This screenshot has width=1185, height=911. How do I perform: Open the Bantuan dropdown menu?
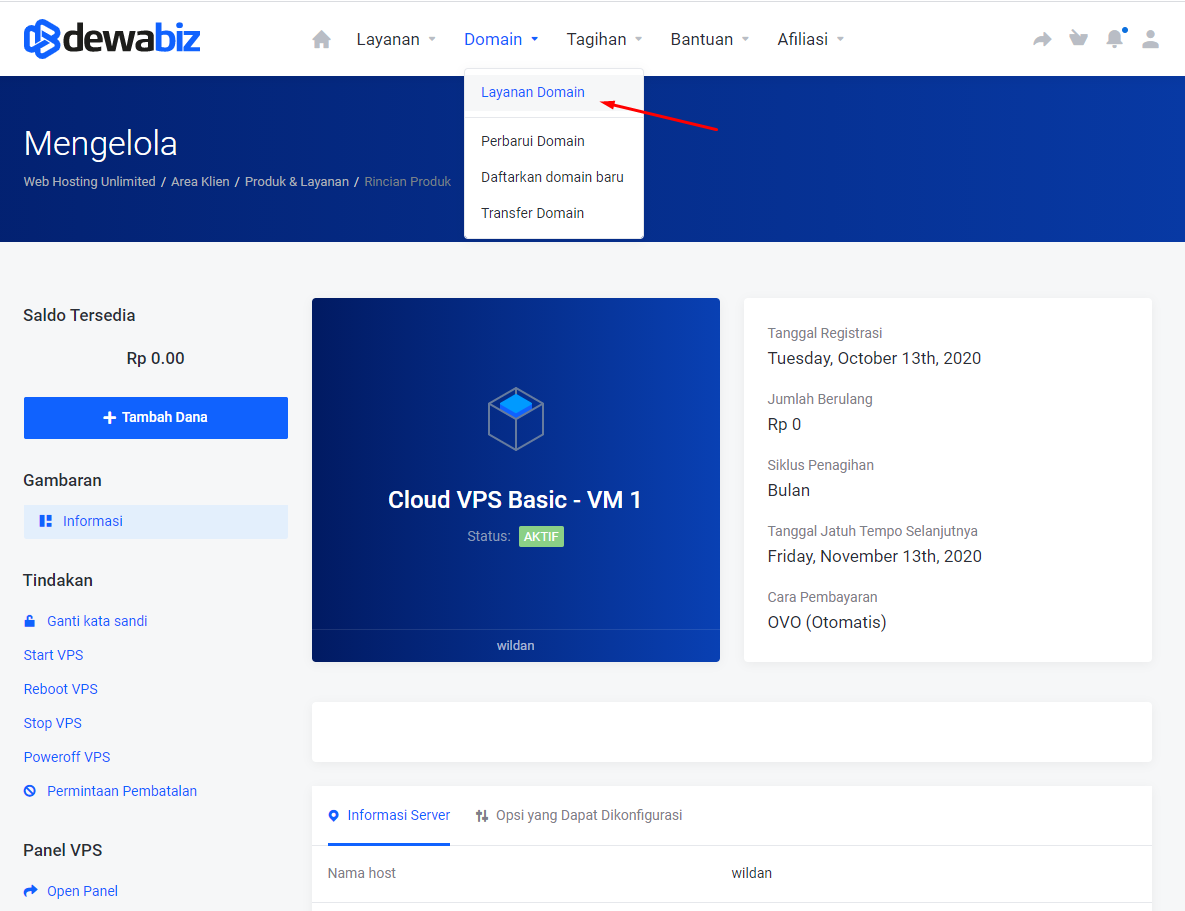[709, 40]
